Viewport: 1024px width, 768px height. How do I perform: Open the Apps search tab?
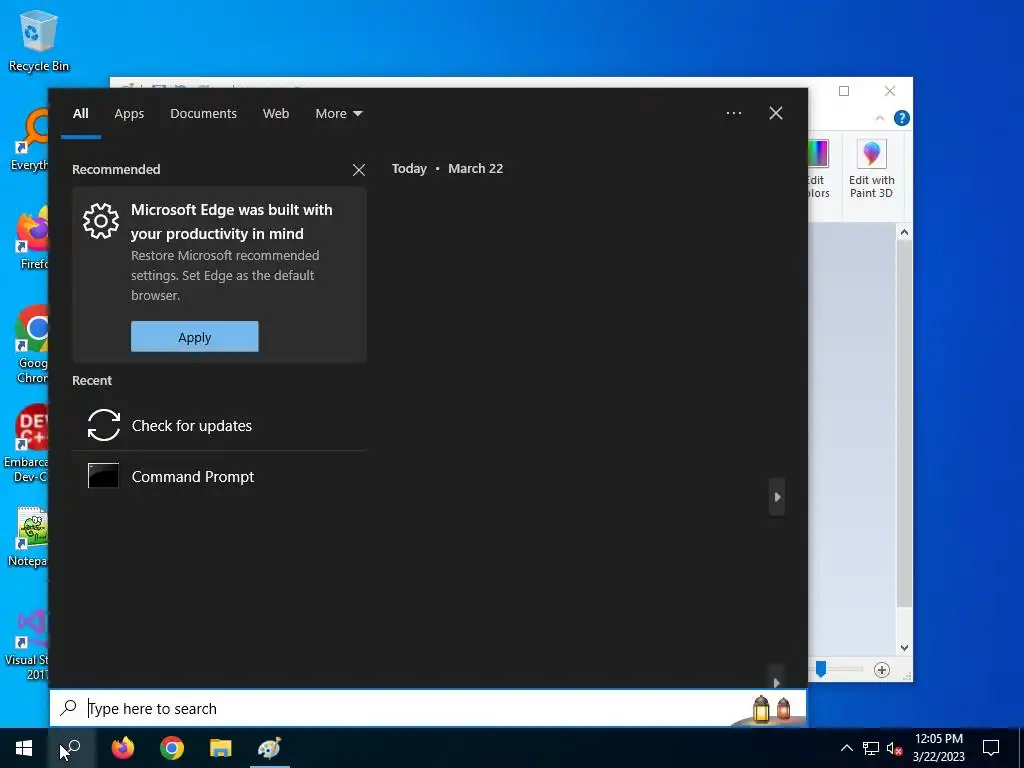pos(129,114)
